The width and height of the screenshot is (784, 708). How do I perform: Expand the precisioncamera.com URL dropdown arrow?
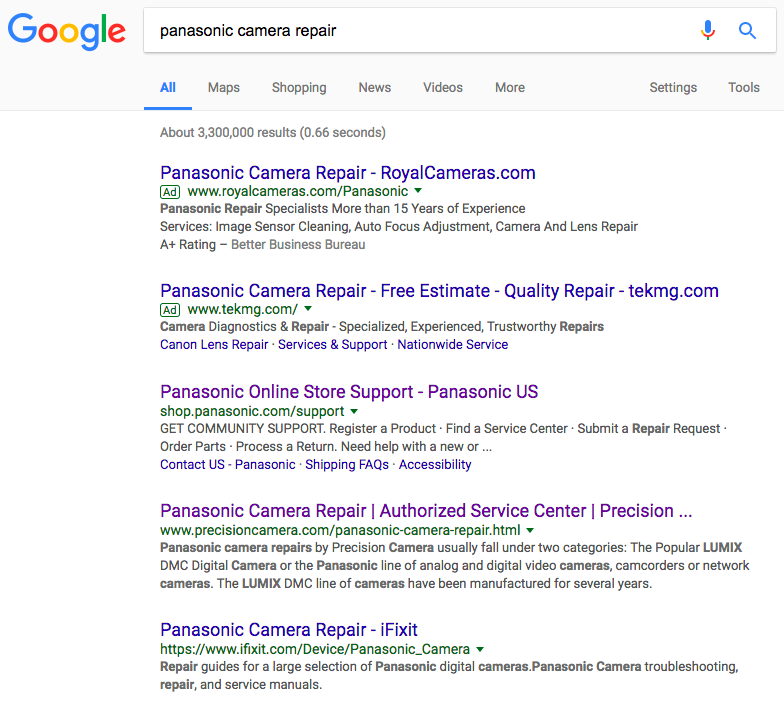click(x=530, y=530)
